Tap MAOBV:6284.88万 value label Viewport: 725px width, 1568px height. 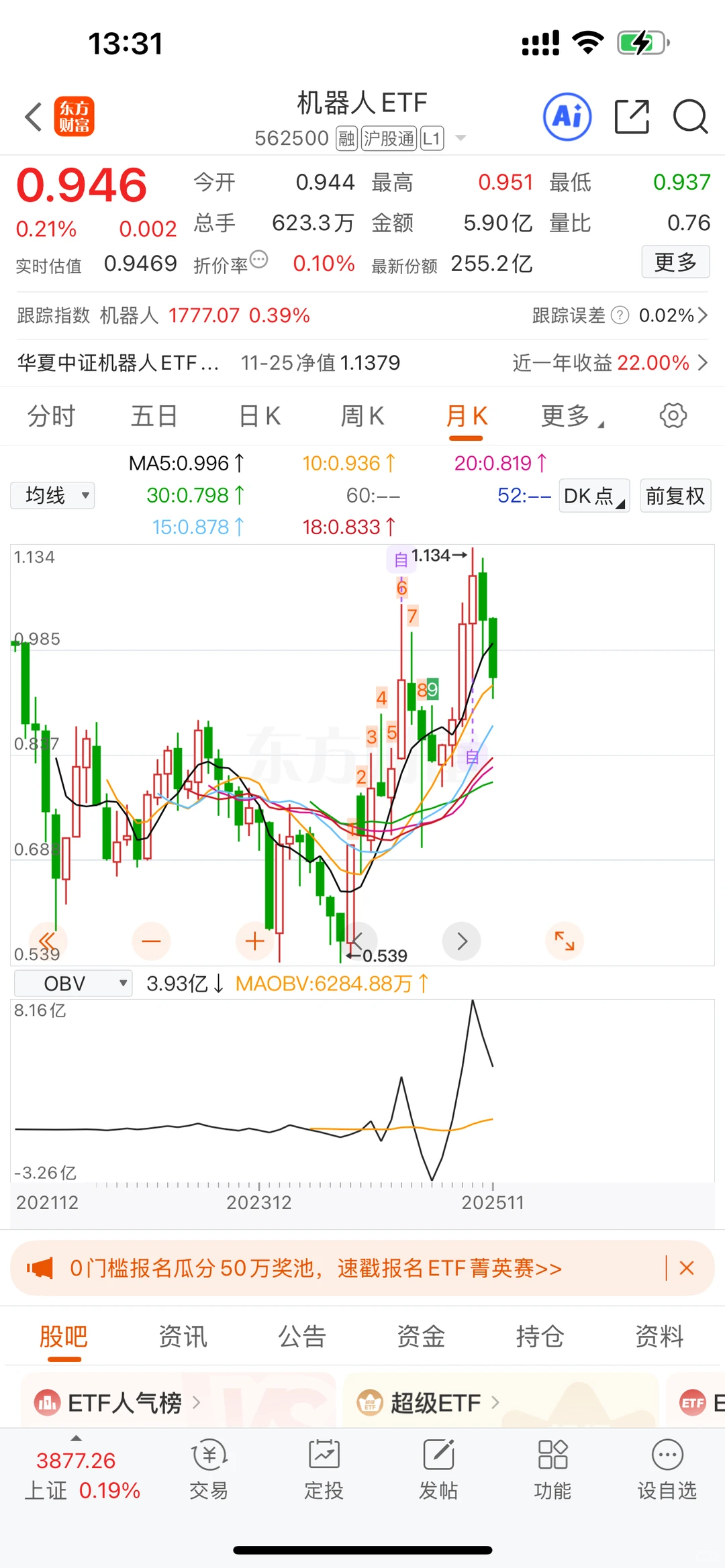click(x=332, y=984)
